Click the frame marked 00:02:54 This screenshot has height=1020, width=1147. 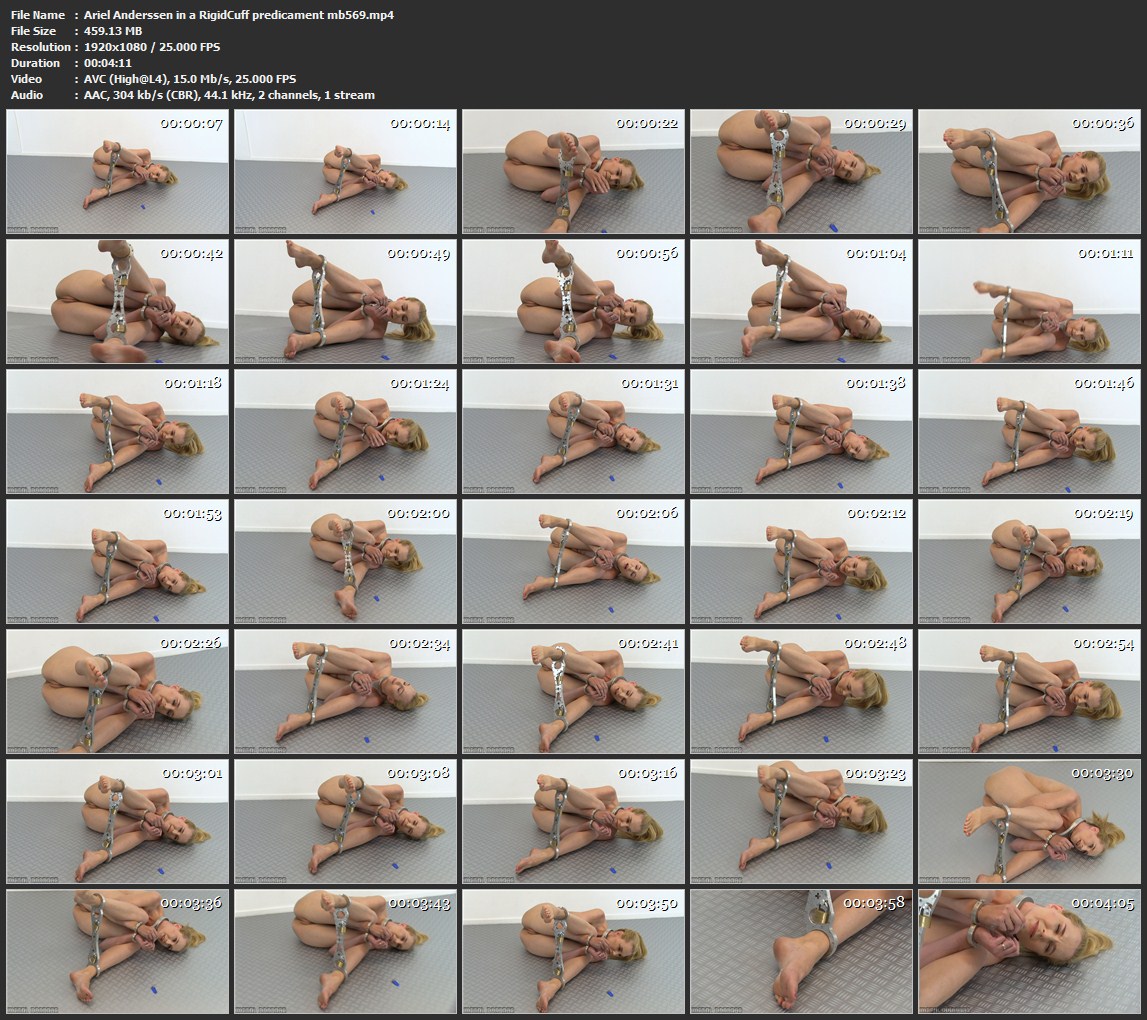pyautogui.click(x=1029, y=692)
